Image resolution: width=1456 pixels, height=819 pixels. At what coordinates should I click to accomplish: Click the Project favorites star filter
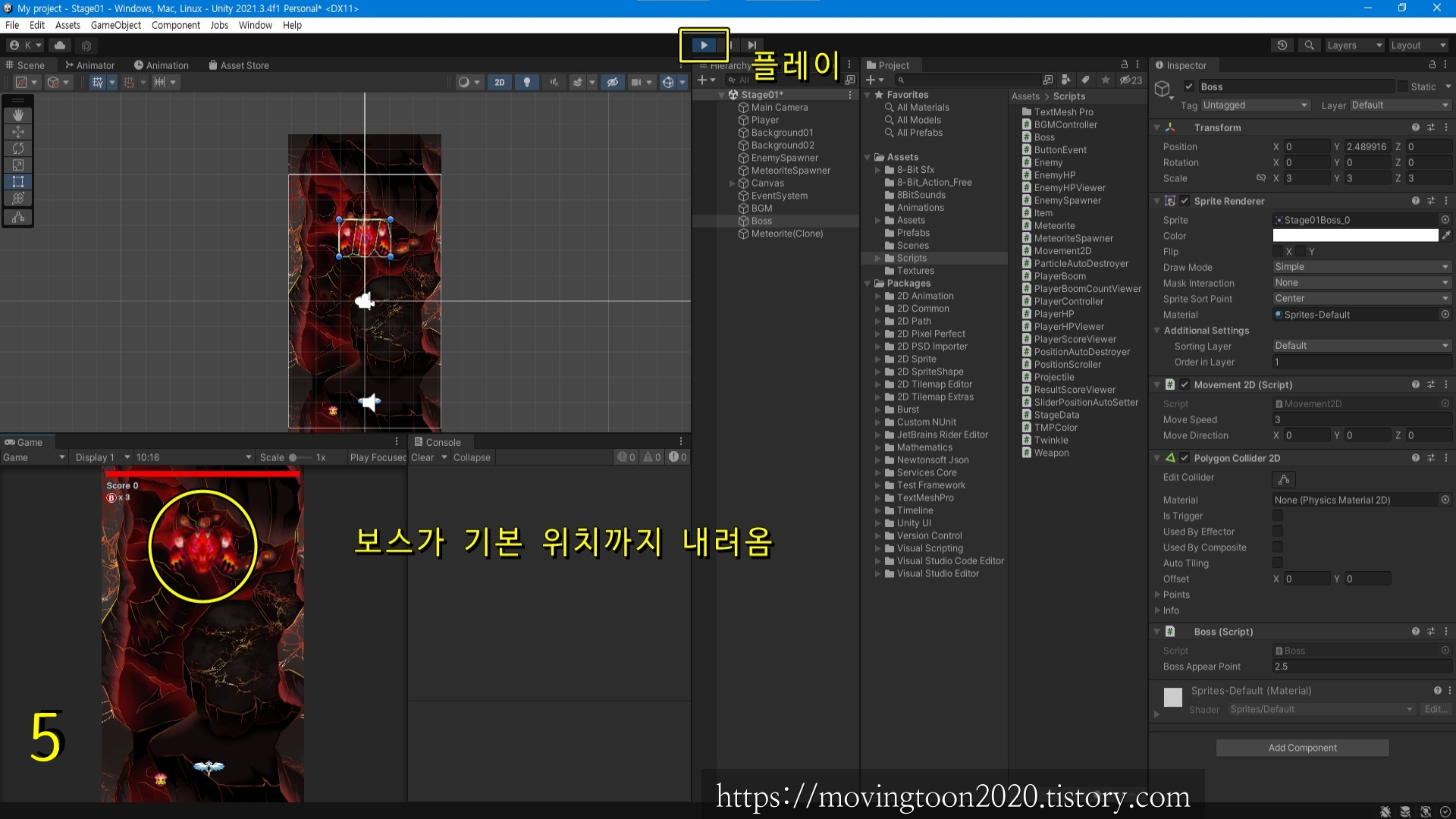(1106, 80)
